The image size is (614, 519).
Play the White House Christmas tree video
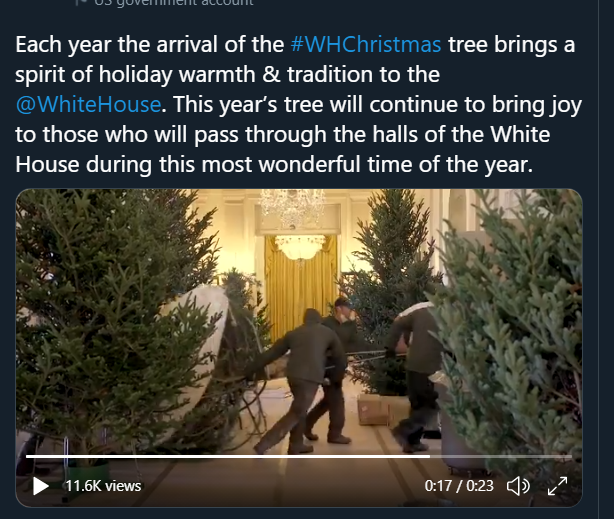coord(40,486)
